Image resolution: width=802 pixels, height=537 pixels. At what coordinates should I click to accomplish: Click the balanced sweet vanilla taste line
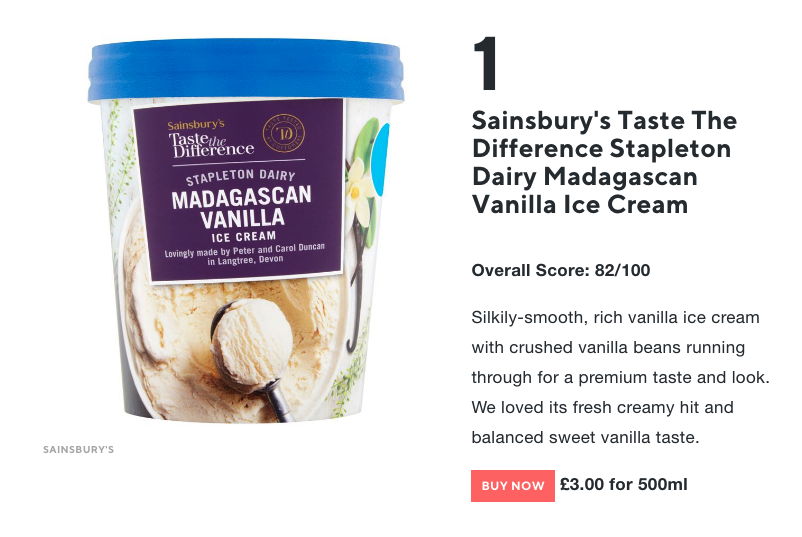pos(585,438)
